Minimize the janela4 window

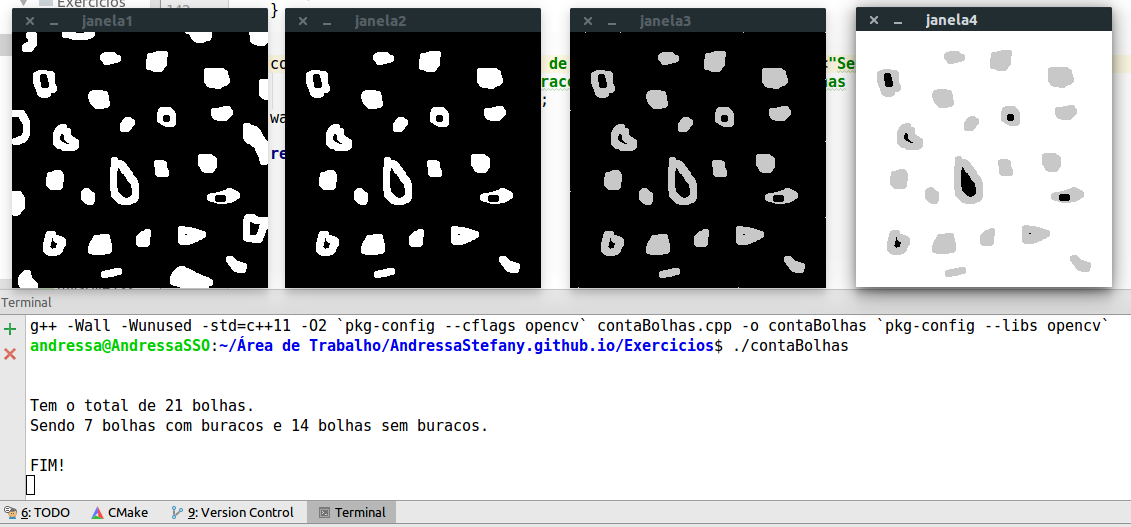point(898,20)
